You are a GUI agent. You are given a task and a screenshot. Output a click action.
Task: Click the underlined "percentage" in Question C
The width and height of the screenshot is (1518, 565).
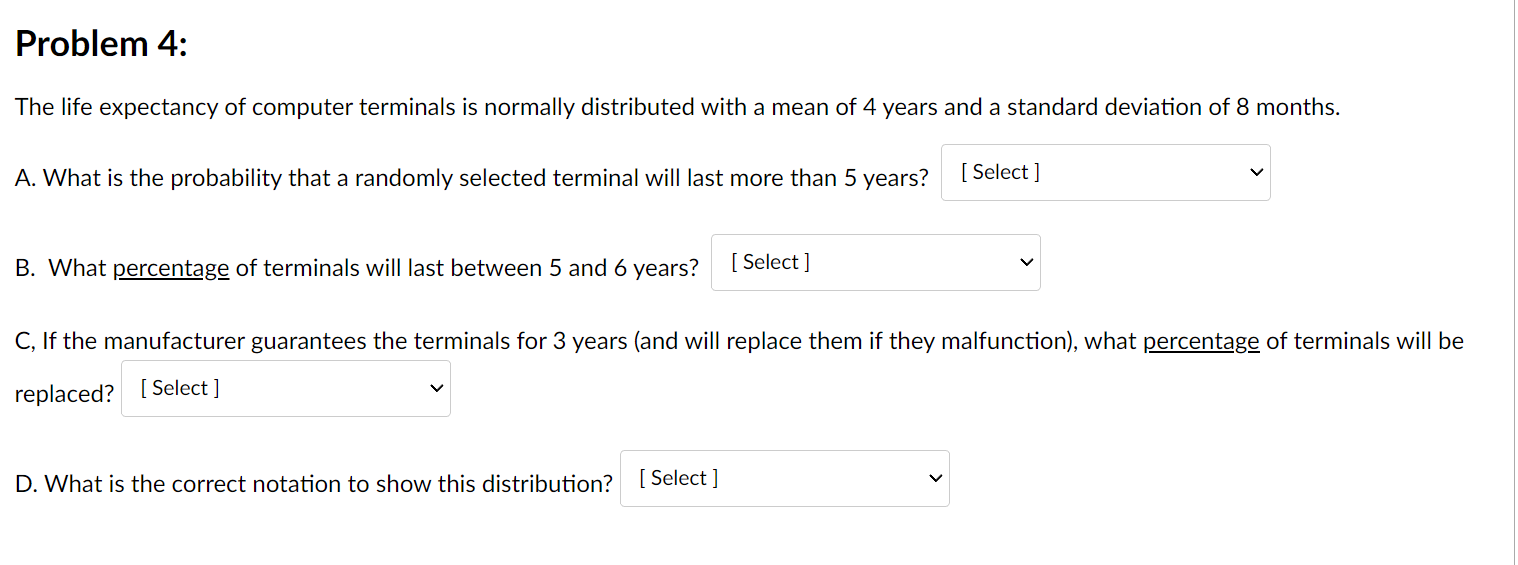click(1201, 341)
